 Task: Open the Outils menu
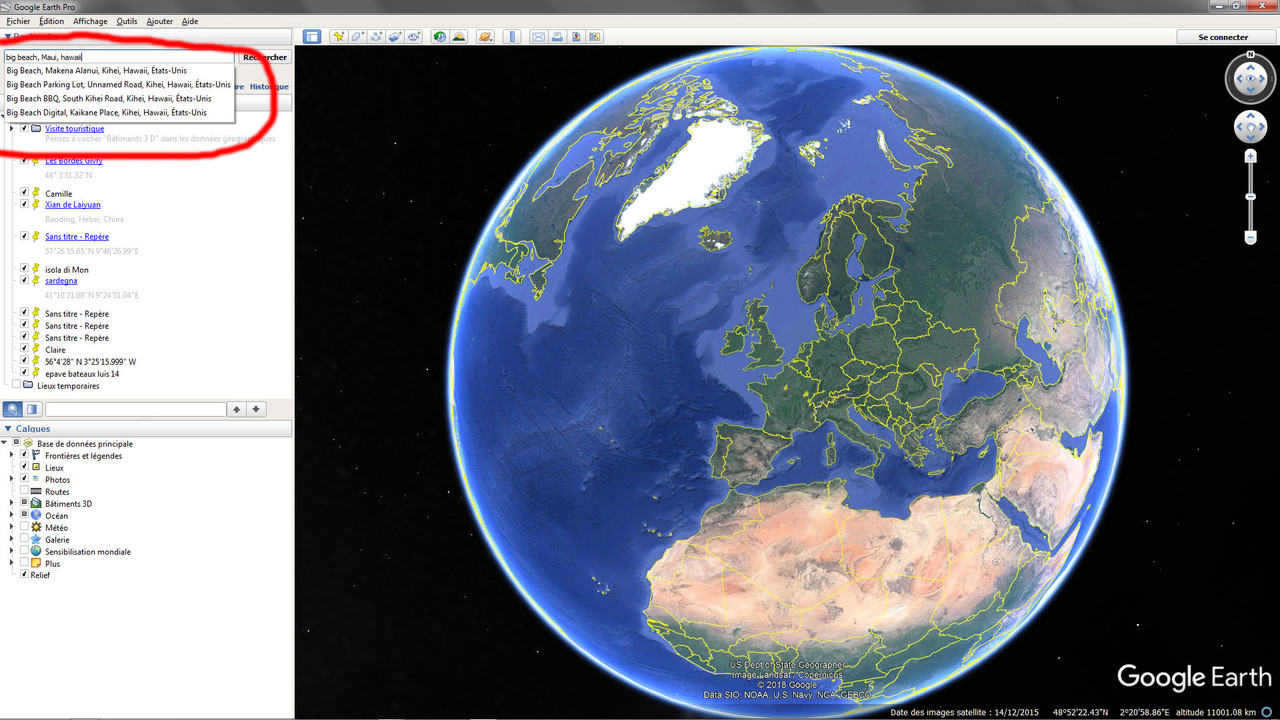pos(127,21)
